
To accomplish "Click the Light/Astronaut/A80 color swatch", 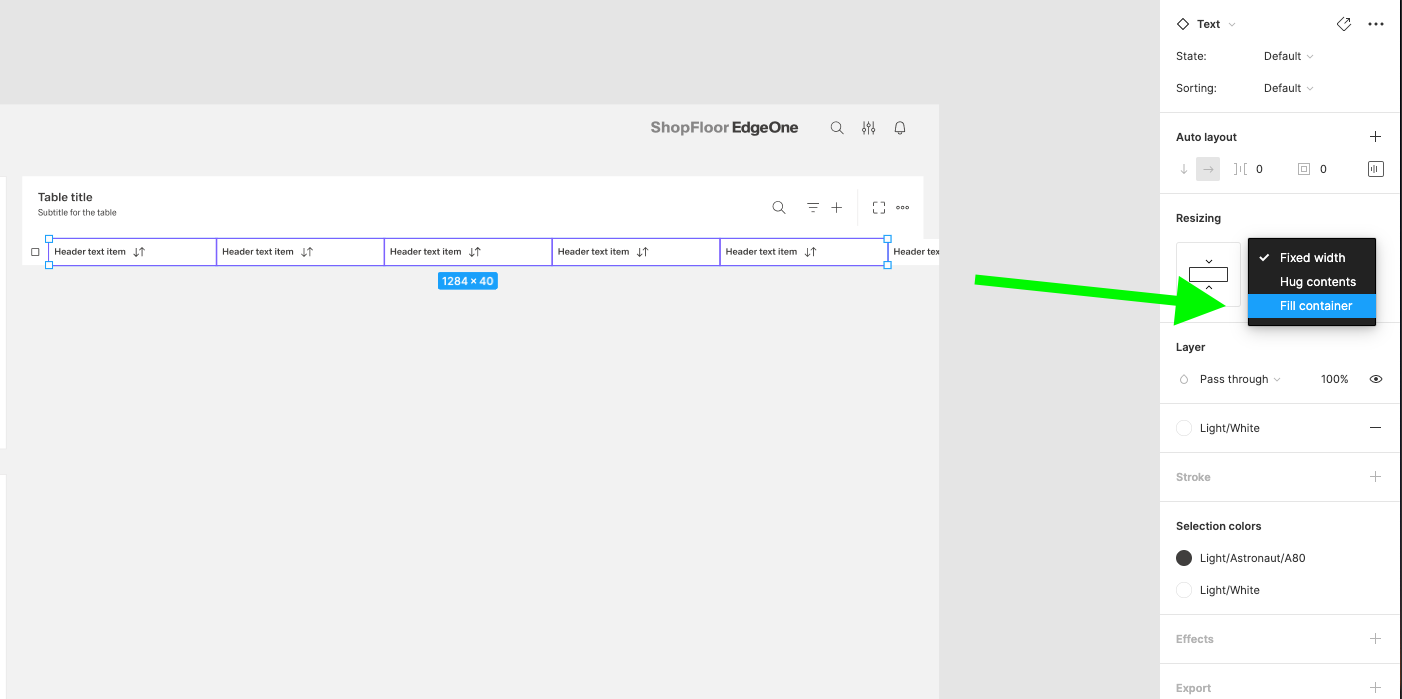I will 1184,558.
